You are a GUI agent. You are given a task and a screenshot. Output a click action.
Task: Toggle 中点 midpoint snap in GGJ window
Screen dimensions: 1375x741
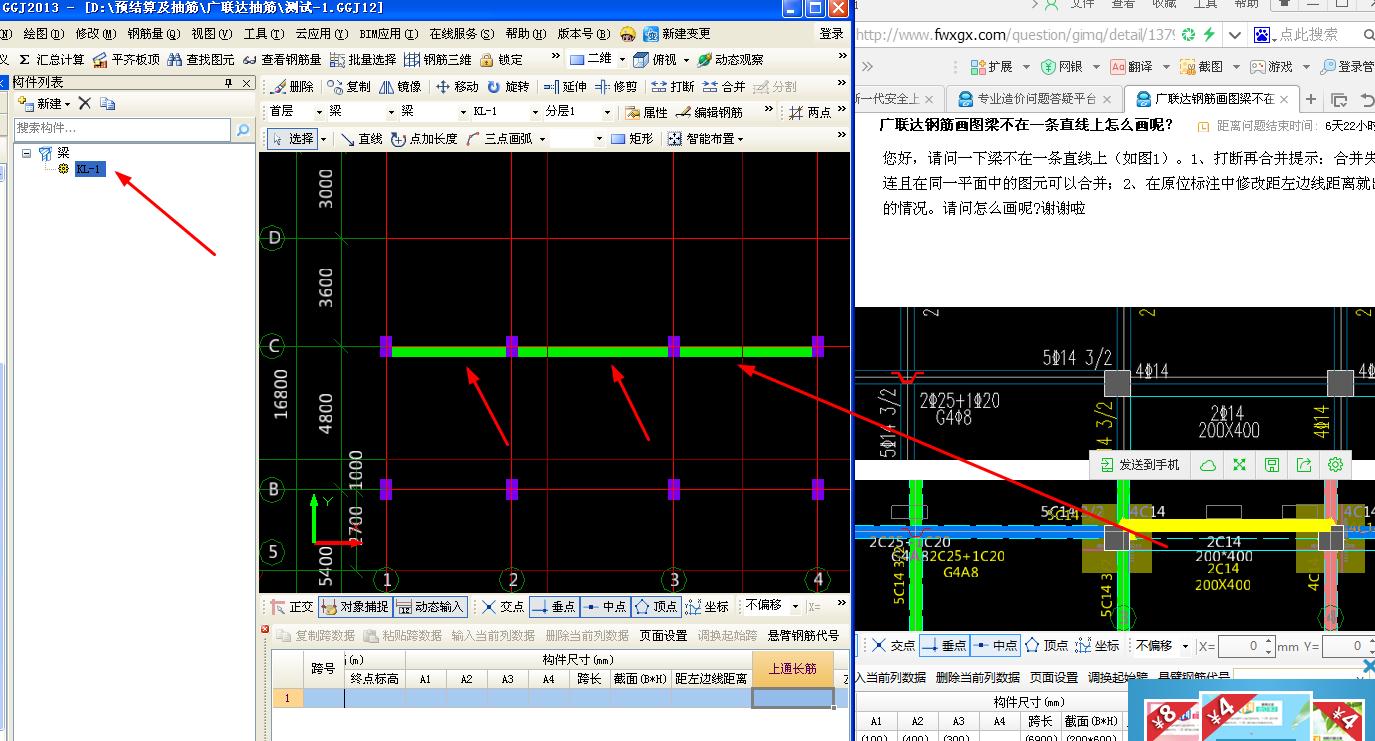(x=604, y=607)
